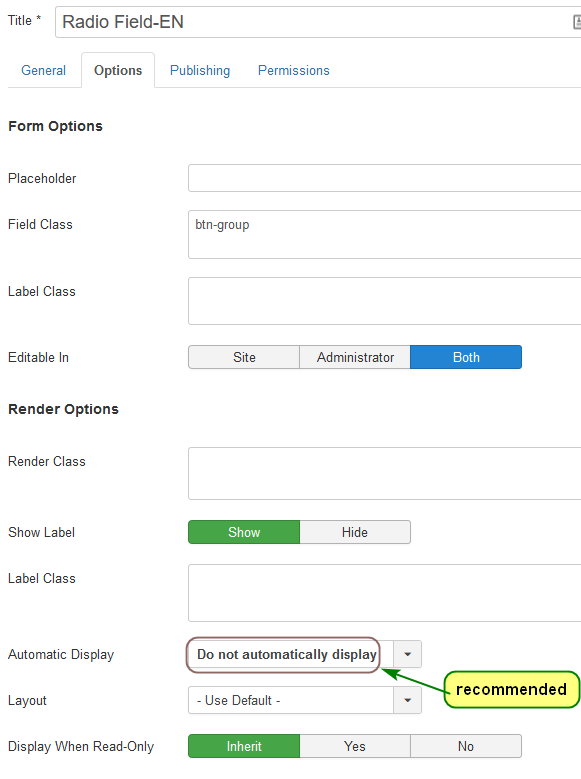581x779 pixels.
Task: Expand the Layout dropdown arrow
Action: (x=408, y=700)
